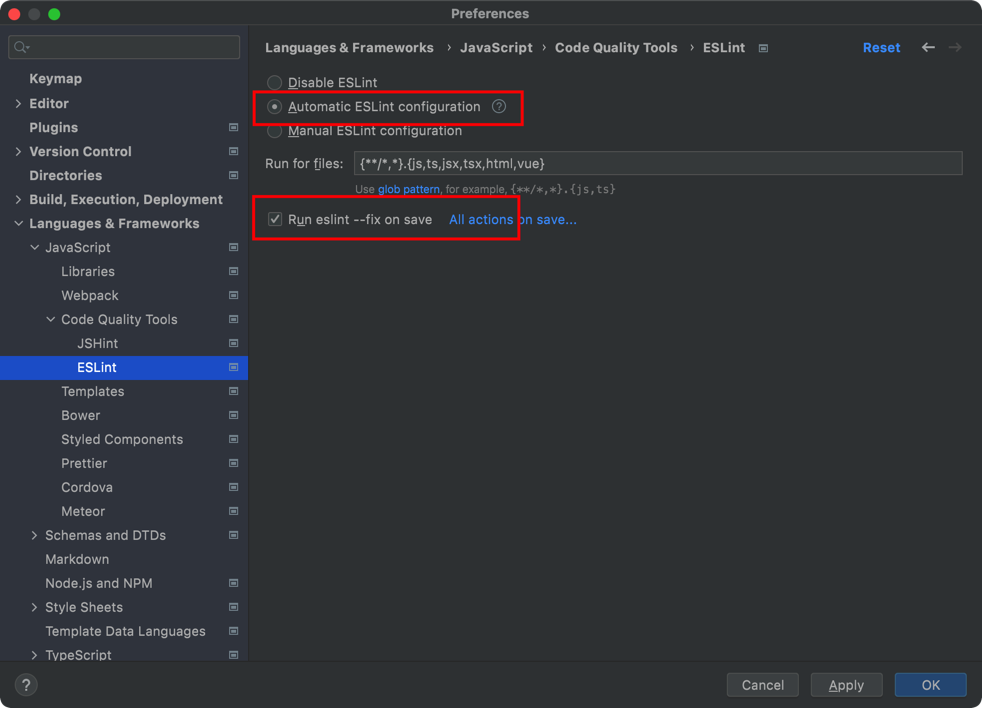Image resolution: width=982 pixels, height=708 pixels.
Task: Go back using the left arrow icon
Action: 928,48
